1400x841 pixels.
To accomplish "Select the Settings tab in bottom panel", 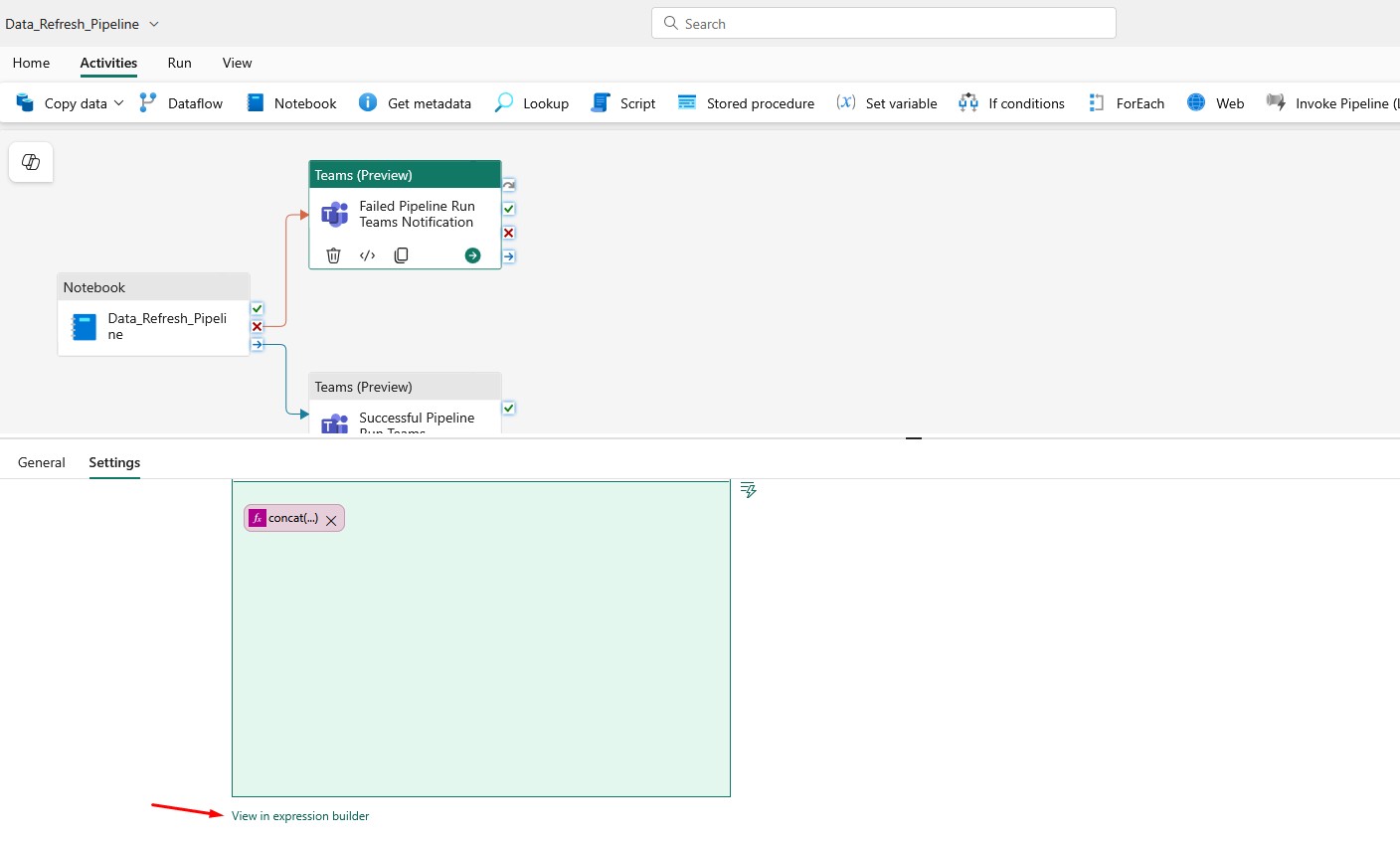I will (114, 462).
